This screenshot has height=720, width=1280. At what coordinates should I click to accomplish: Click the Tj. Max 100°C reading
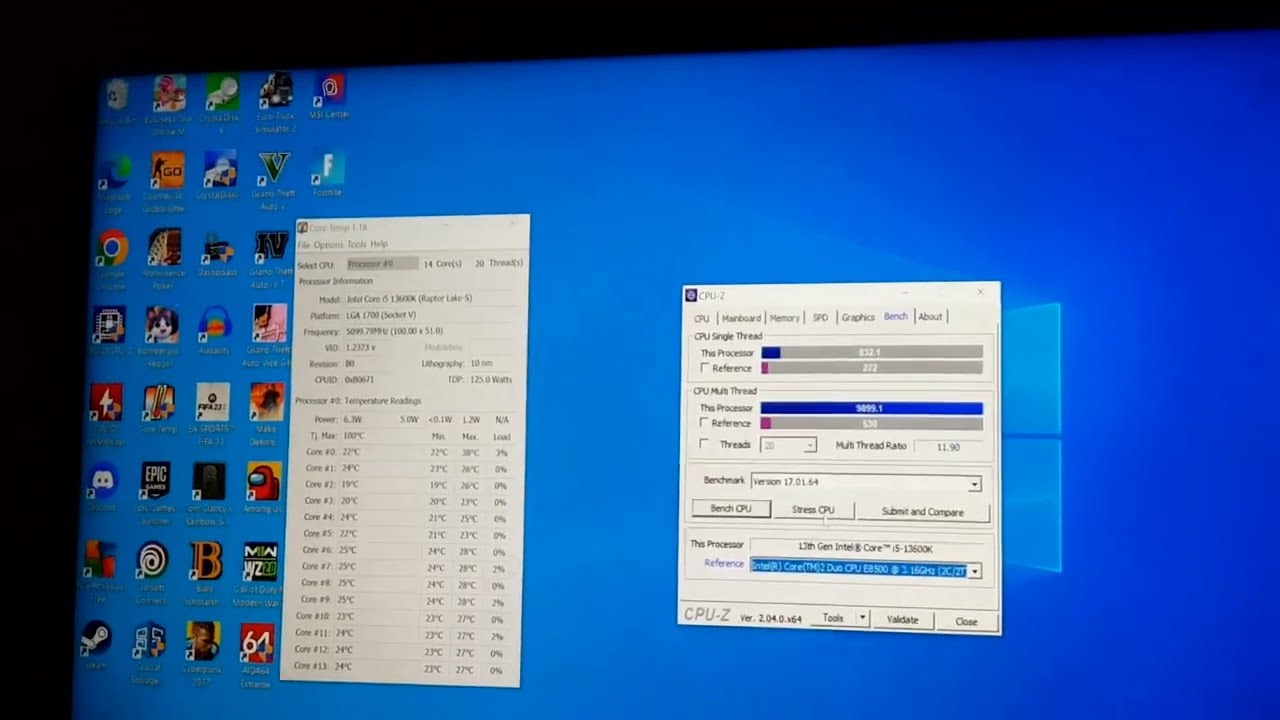pyautogui.click(x=354, y=436)
